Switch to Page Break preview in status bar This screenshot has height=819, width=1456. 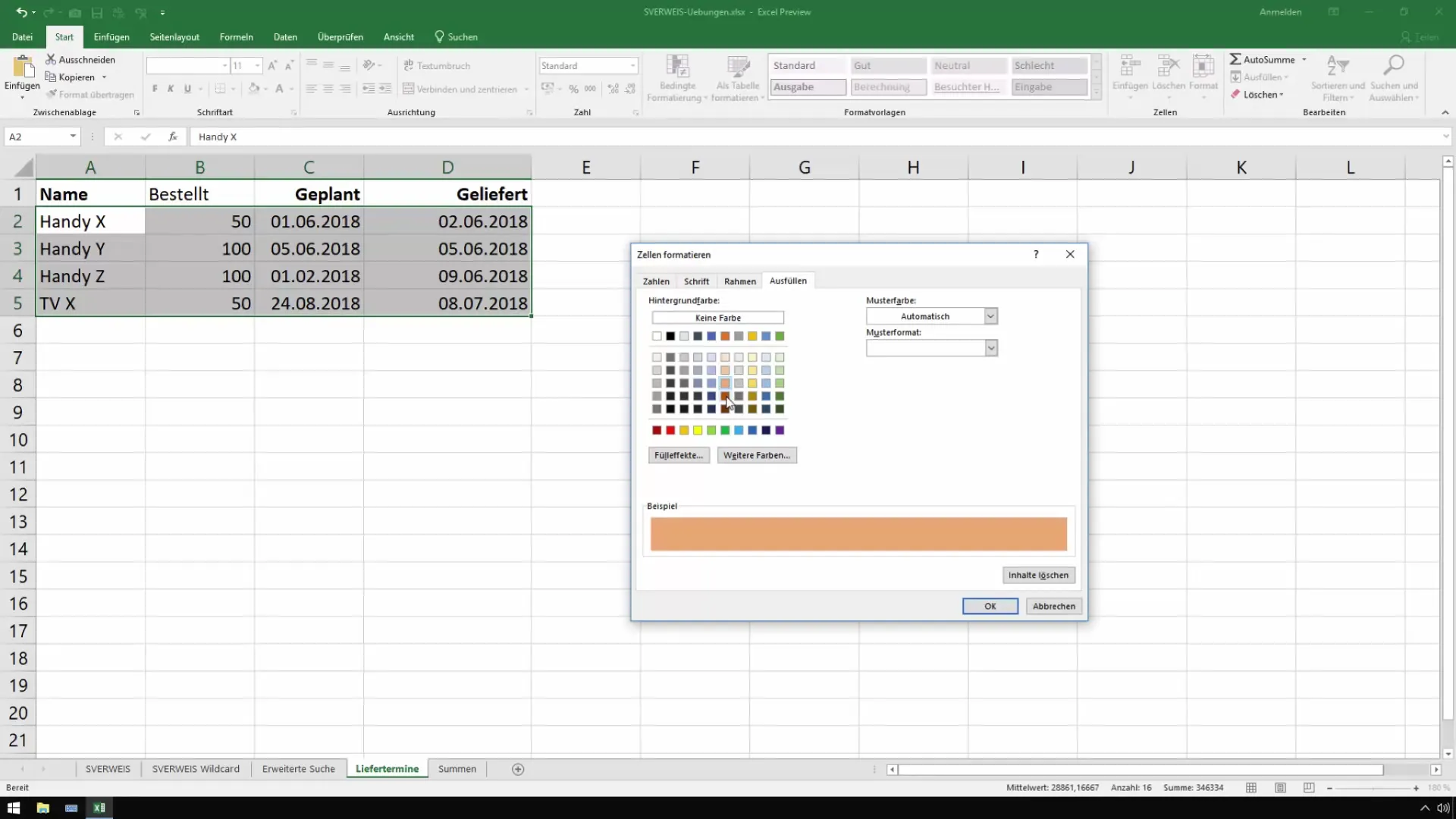click(1309, 788)
